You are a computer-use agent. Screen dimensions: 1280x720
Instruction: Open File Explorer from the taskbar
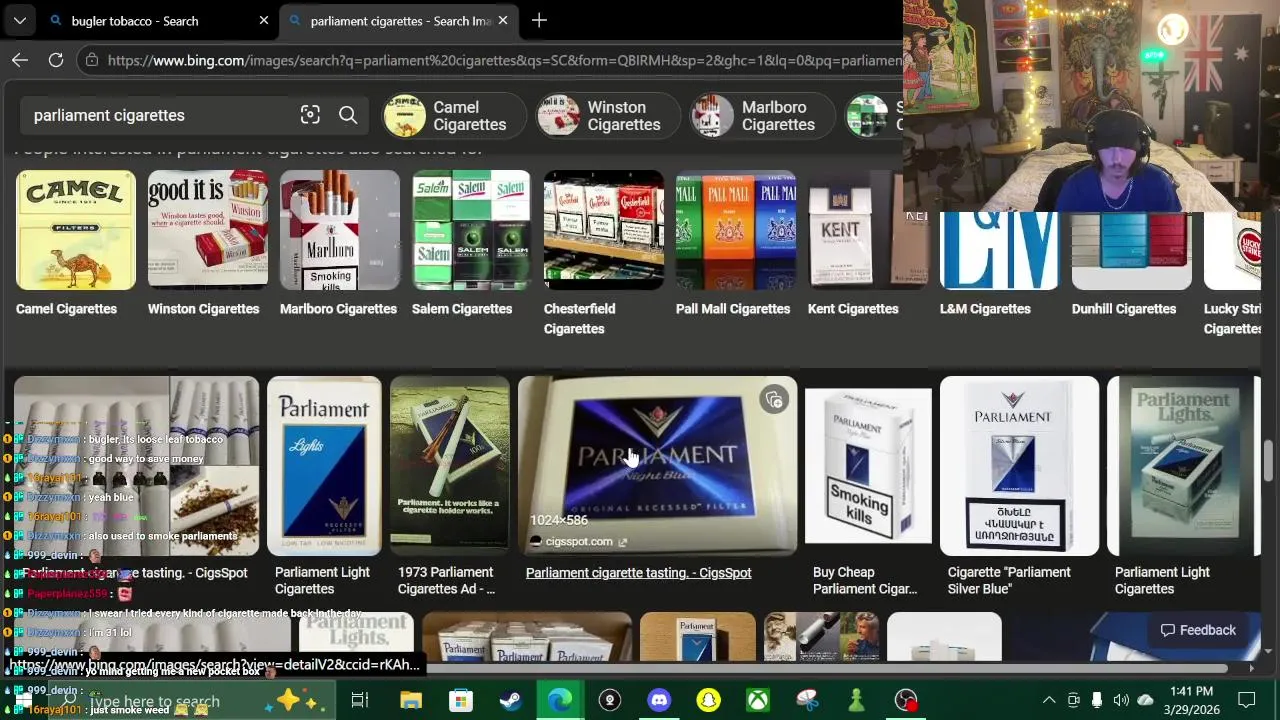coord(411,700)
